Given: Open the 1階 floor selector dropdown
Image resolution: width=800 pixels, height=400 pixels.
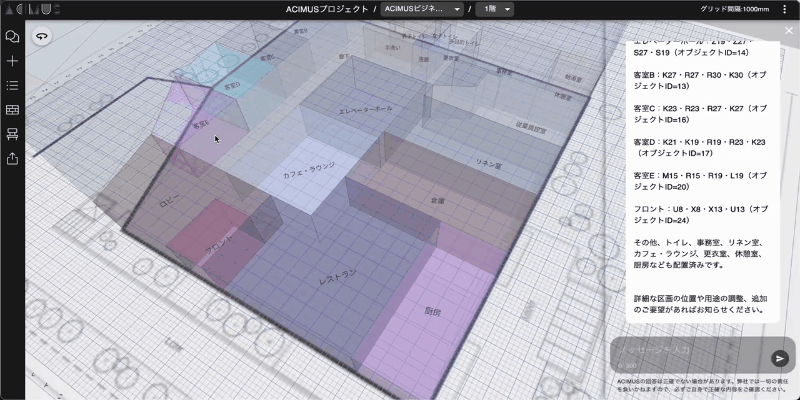Looking at the screenshot, I should (x=495, y=9).
